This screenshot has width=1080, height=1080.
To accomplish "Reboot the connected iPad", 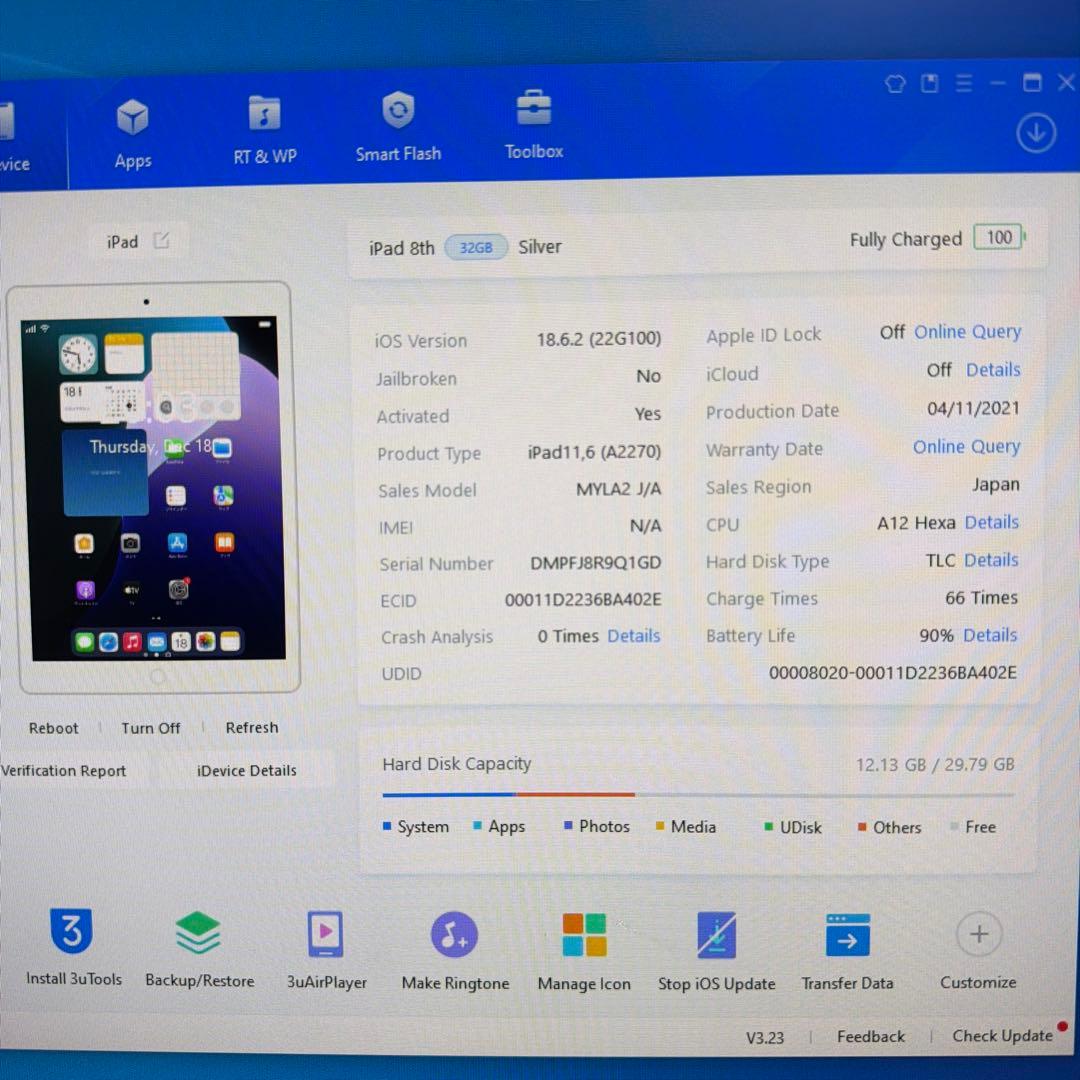I will pos(53,728).
